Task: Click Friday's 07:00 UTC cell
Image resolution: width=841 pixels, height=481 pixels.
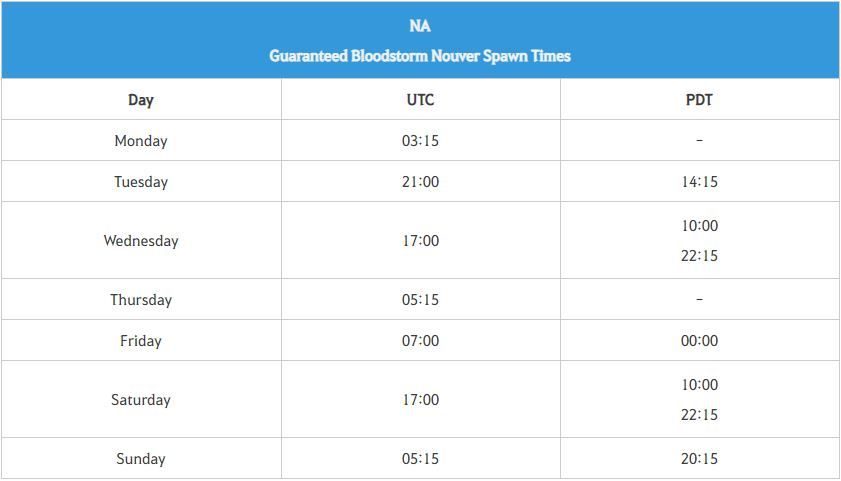Action: click(420, 341)
